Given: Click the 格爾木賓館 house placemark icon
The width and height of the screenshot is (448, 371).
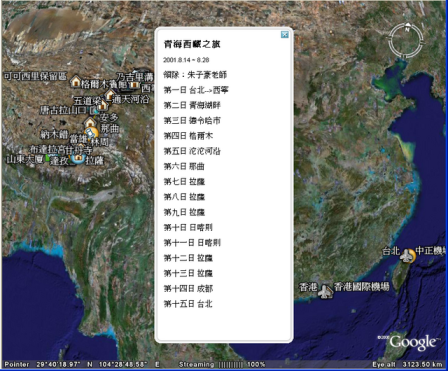Looking at the screenshot, I should coord(76,81).
